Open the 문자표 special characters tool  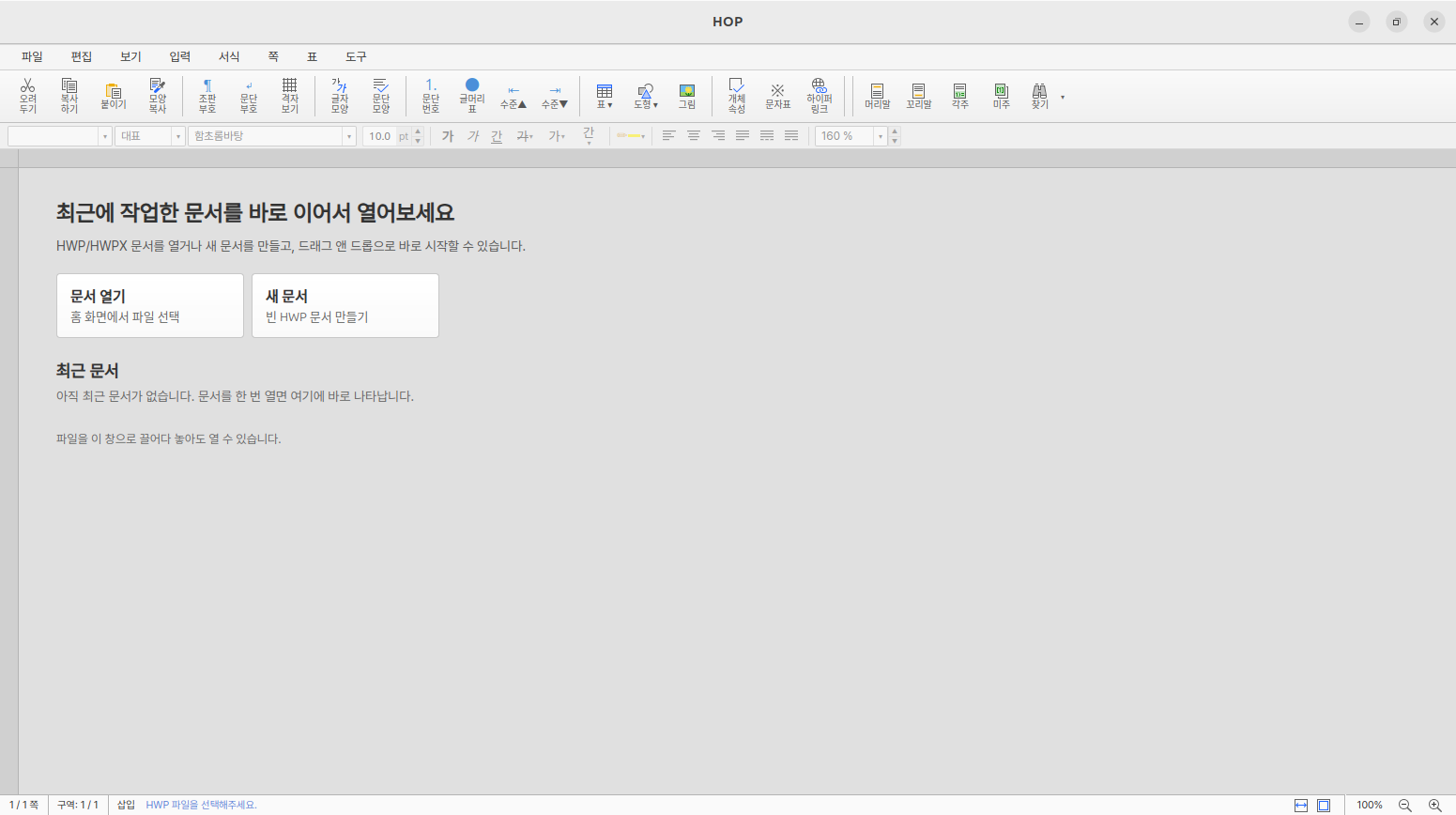(x=778, y=96)
